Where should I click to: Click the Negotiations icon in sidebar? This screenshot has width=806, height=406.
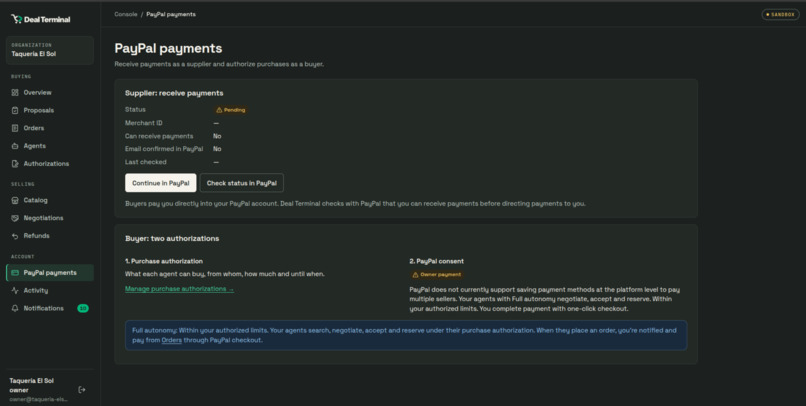(15, 218)
